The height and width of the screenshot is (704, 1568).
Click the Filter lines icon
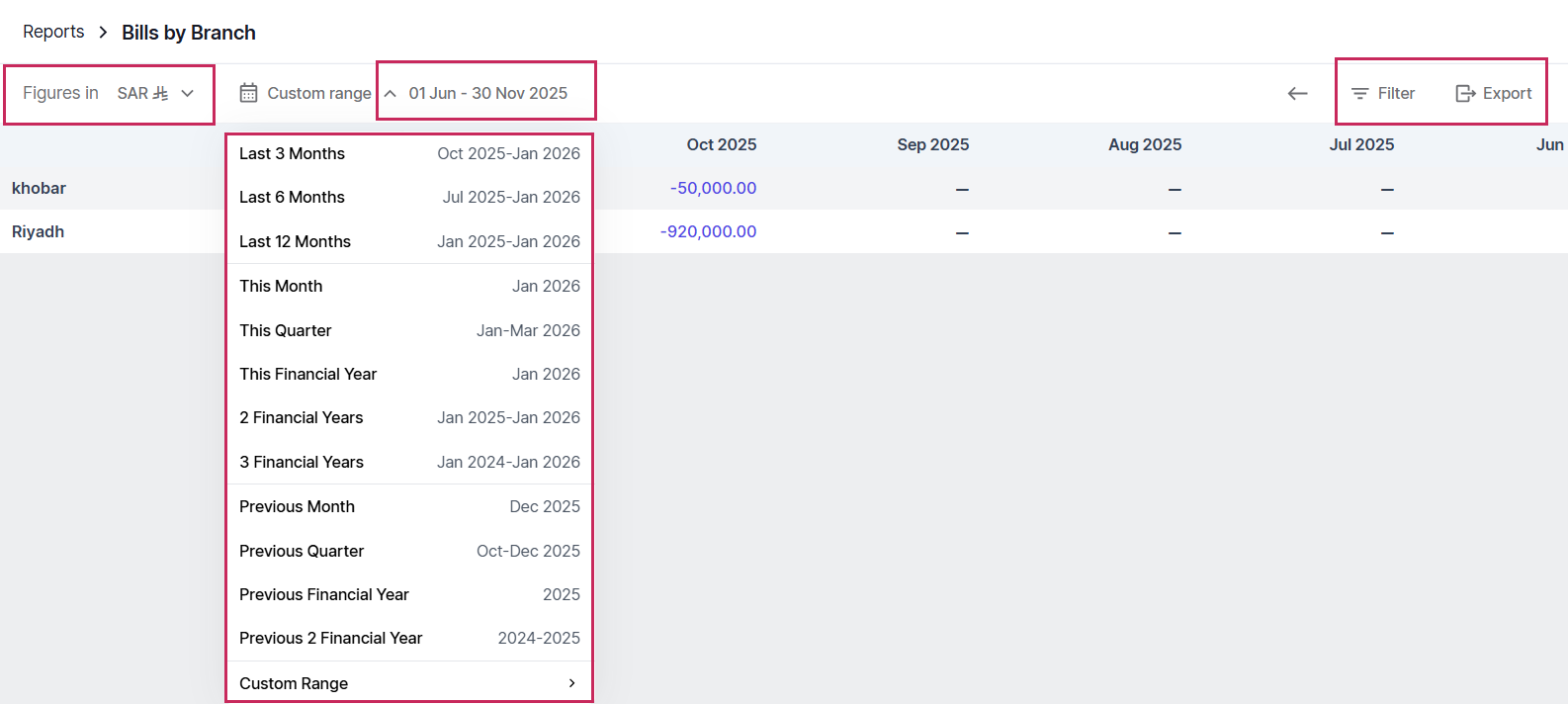pos(1360,93)
